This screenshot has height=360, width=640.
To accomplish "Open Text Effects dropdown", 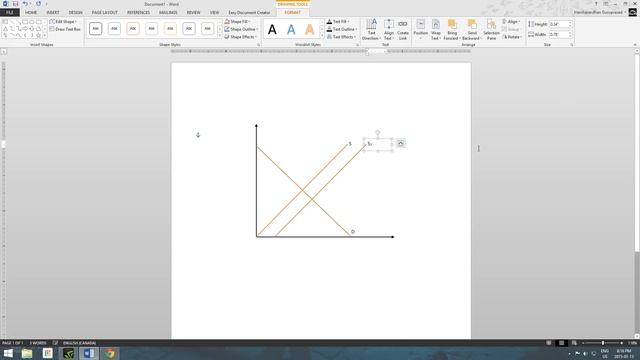I will [341, 37].
